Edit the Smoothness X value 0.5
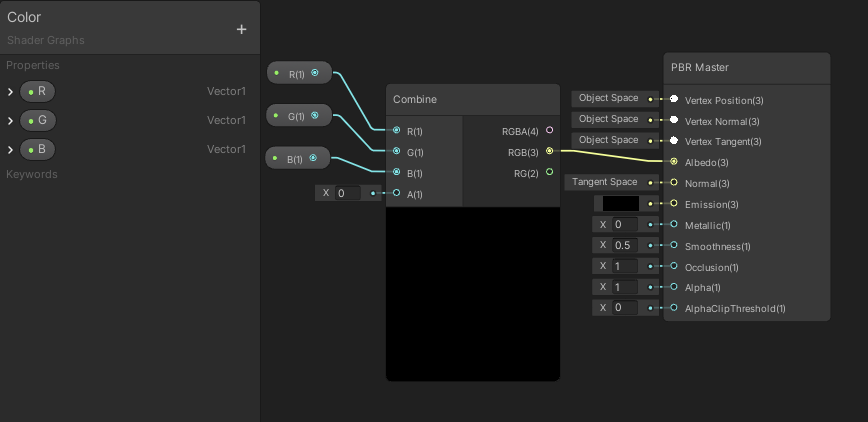The width and height of the screenshot is (868, 422). coord(624,245)
